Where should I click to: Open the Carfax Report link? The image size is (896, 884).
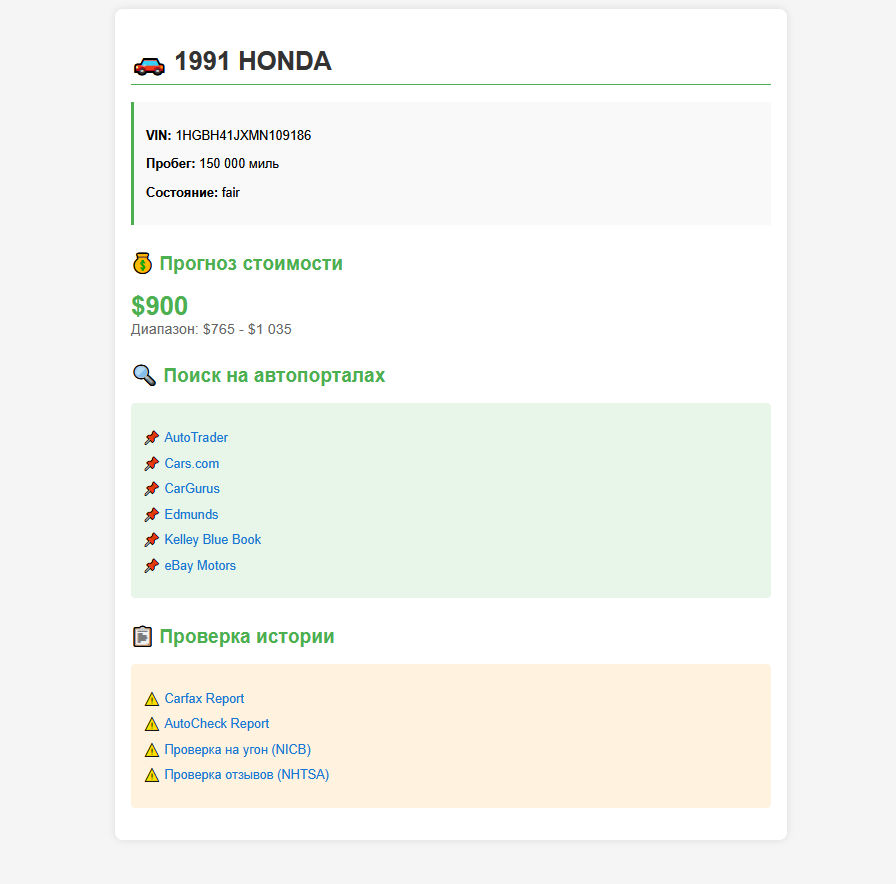pos(204,698)
